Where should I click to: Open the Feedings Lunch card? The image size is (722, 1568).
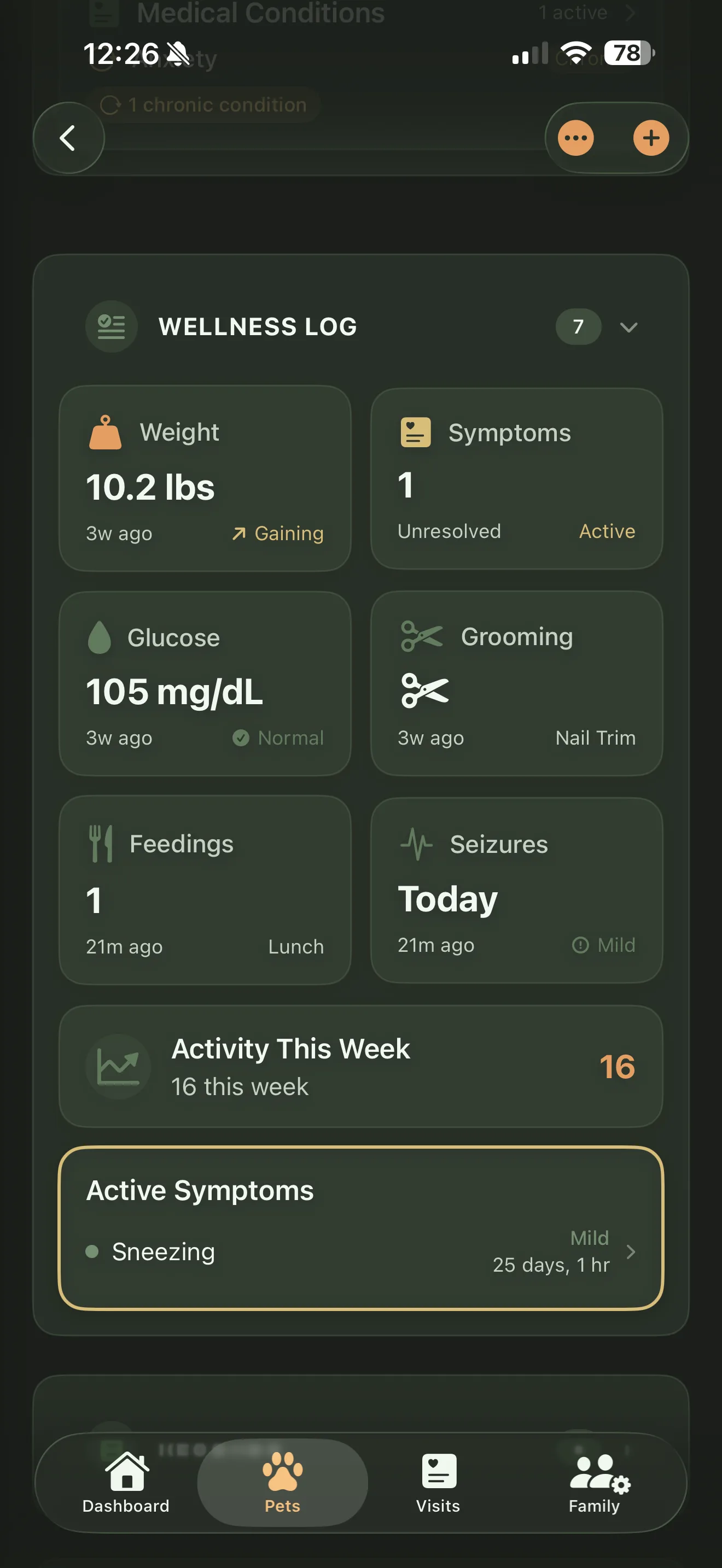coord(205,890)
